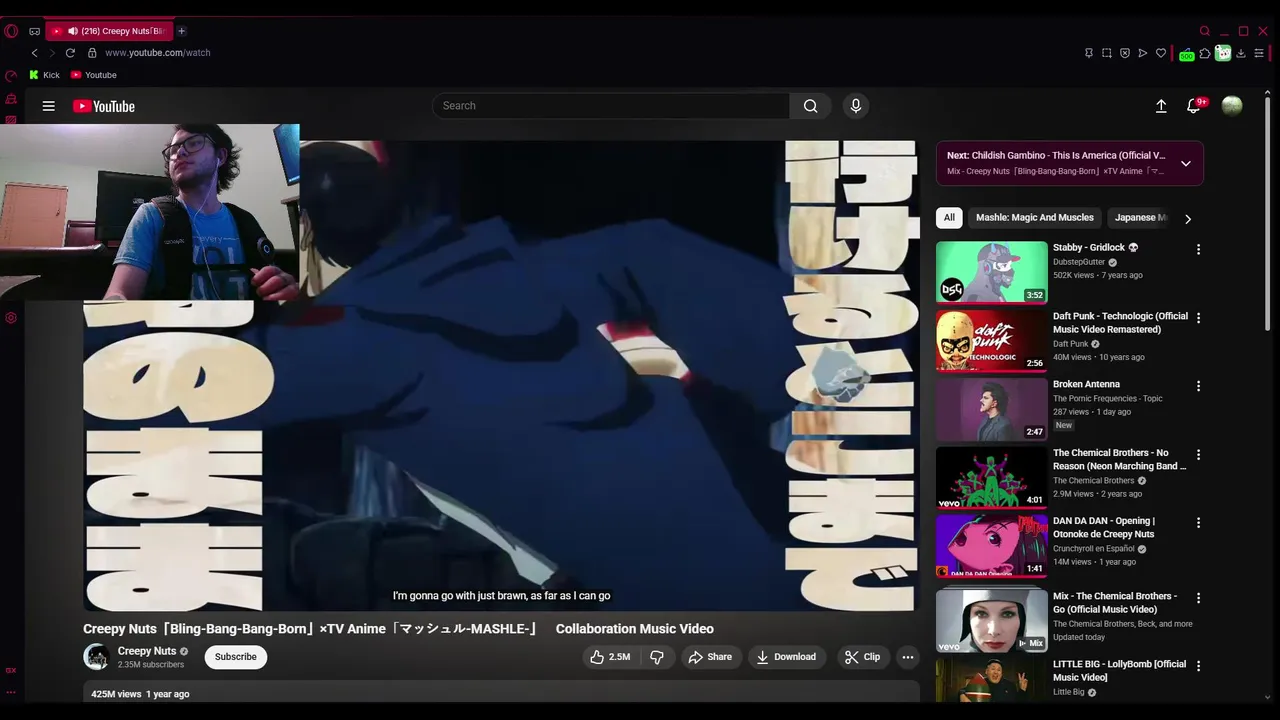The width and height of the screenshot is (1280, 720).
Task: Open GX Control speedometer in sidebar
Action: pyautogui.click(x=11, y=76)
